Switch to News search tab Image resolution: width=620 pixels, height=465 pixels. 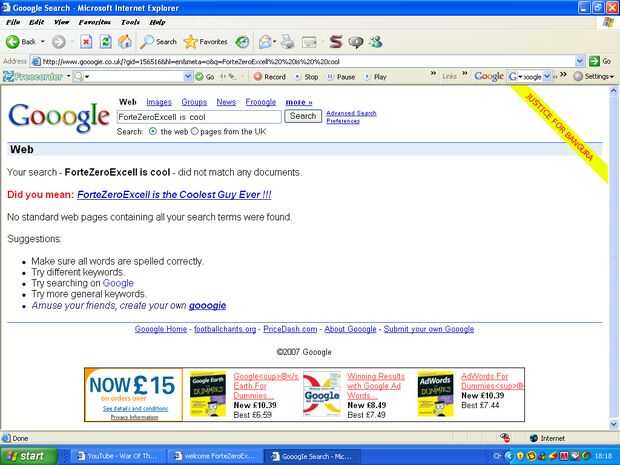click(226, 102)
